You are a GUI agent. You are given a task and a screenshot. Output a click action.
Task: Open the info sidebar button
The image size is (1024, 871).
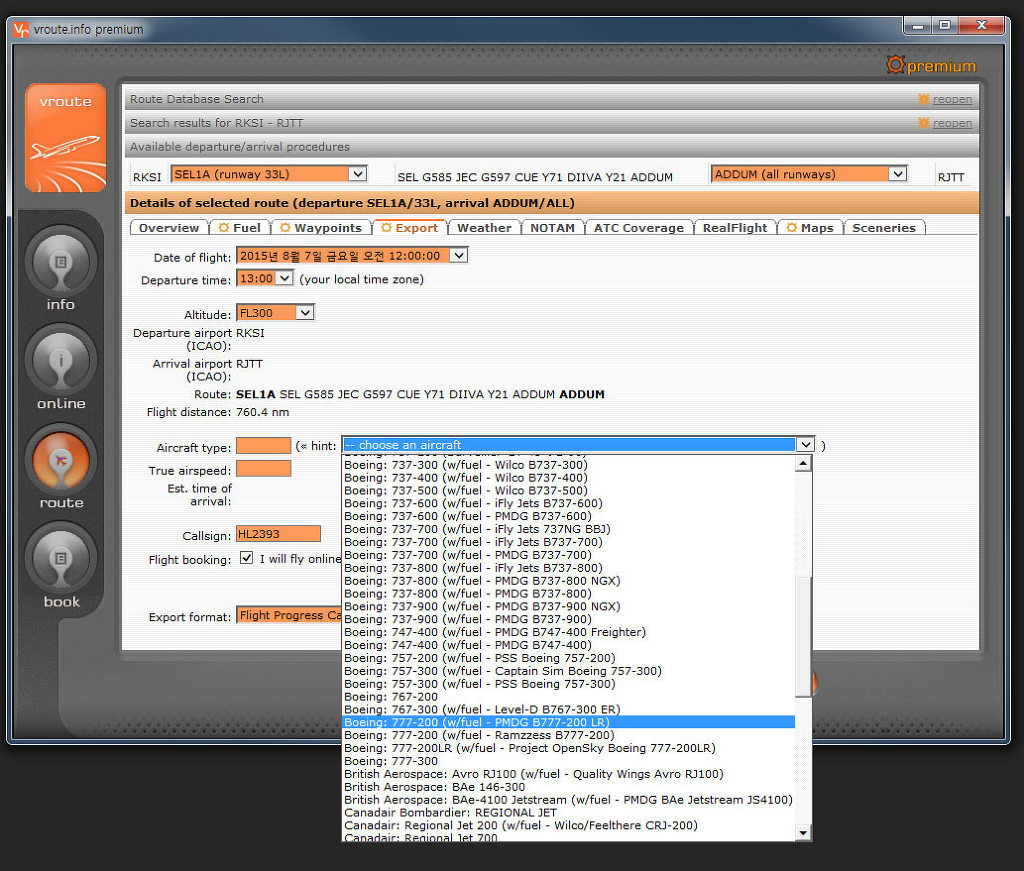61,261
